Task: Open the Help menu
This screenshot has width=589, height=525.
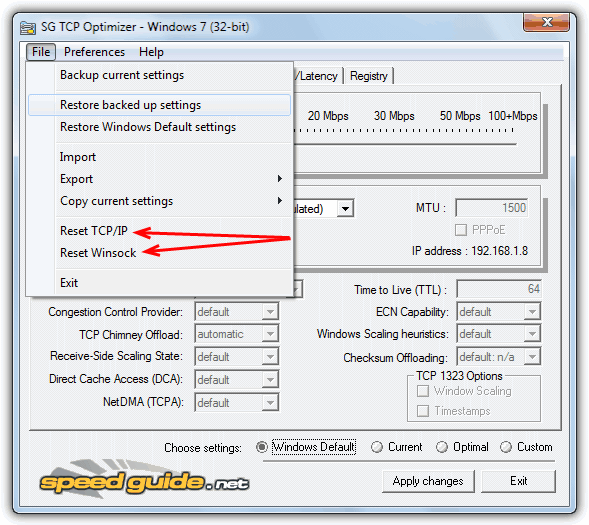Action: tap(151, 52)
